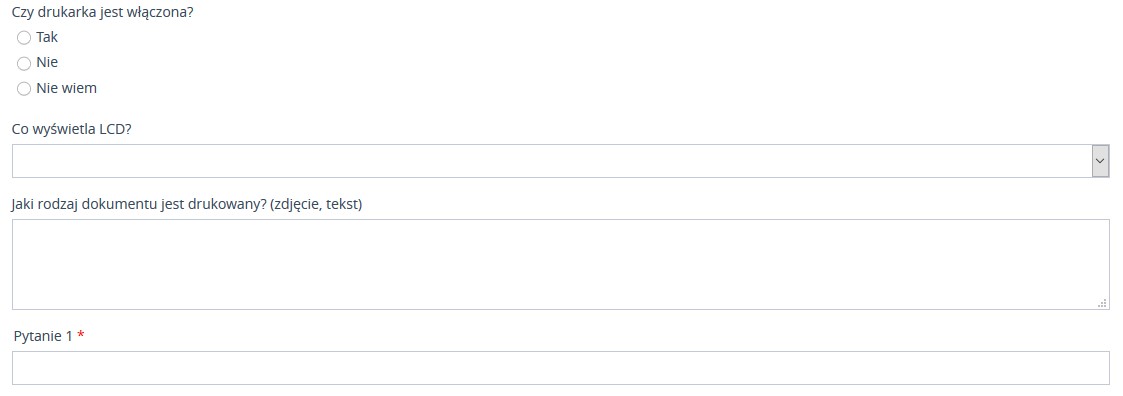Screen dimensions: 1123x396
Task: Click the chevron icon in LCD select
Action: pos(1100,161)
